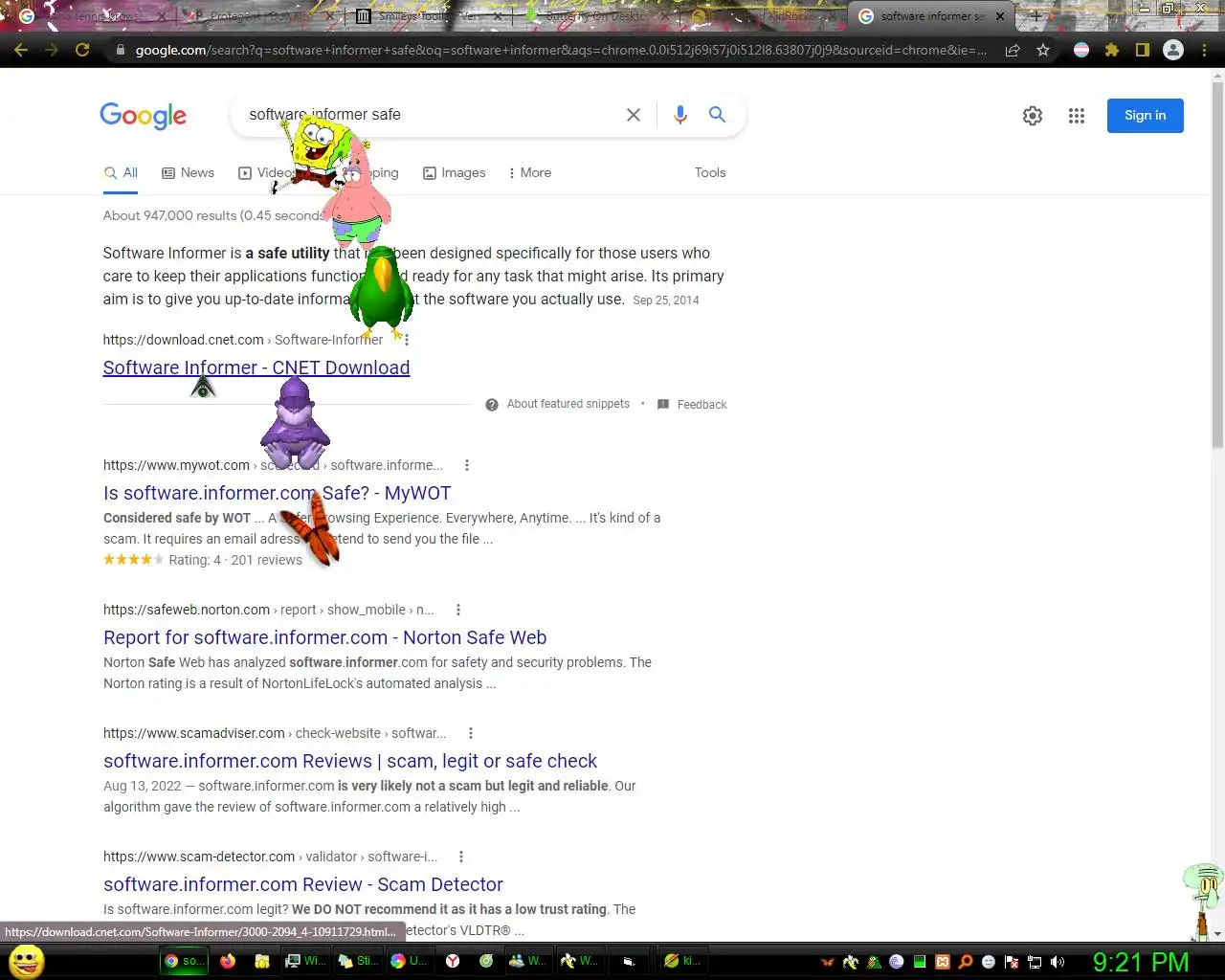
Task: Click the taskbar clock showing 9:21 PM
Action: click(x=1141, y=962)
